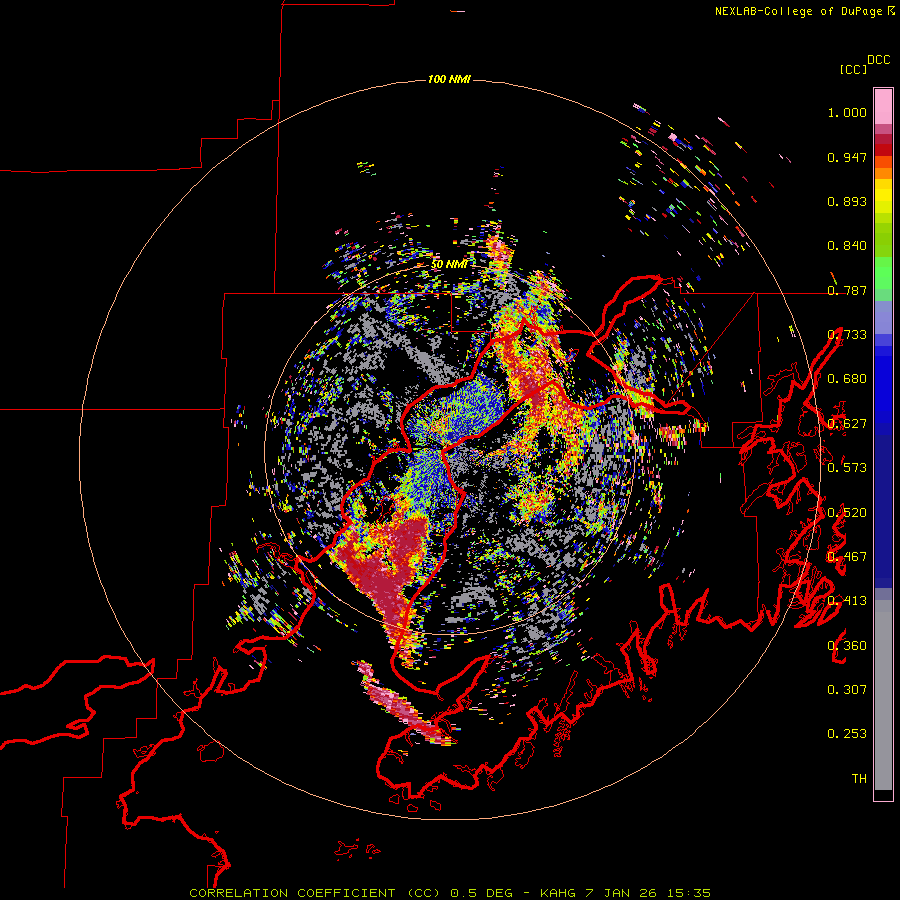Click the 0.680 legend value
The width and height of the screenshot is (900, 900).
847,379
